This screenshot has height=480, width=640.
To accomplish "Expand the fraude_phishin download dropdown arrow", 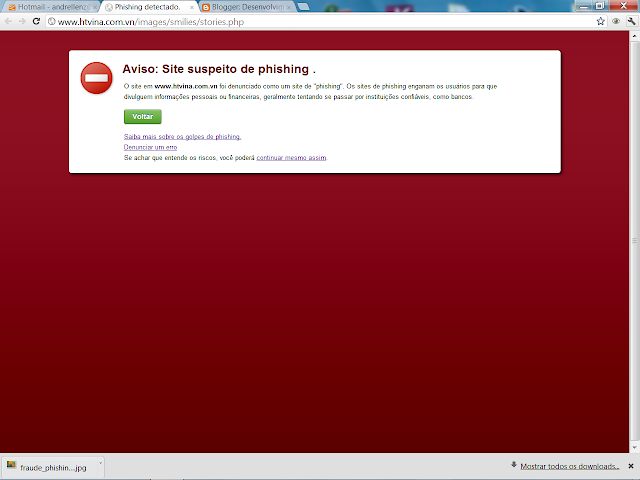I will 100,463.
